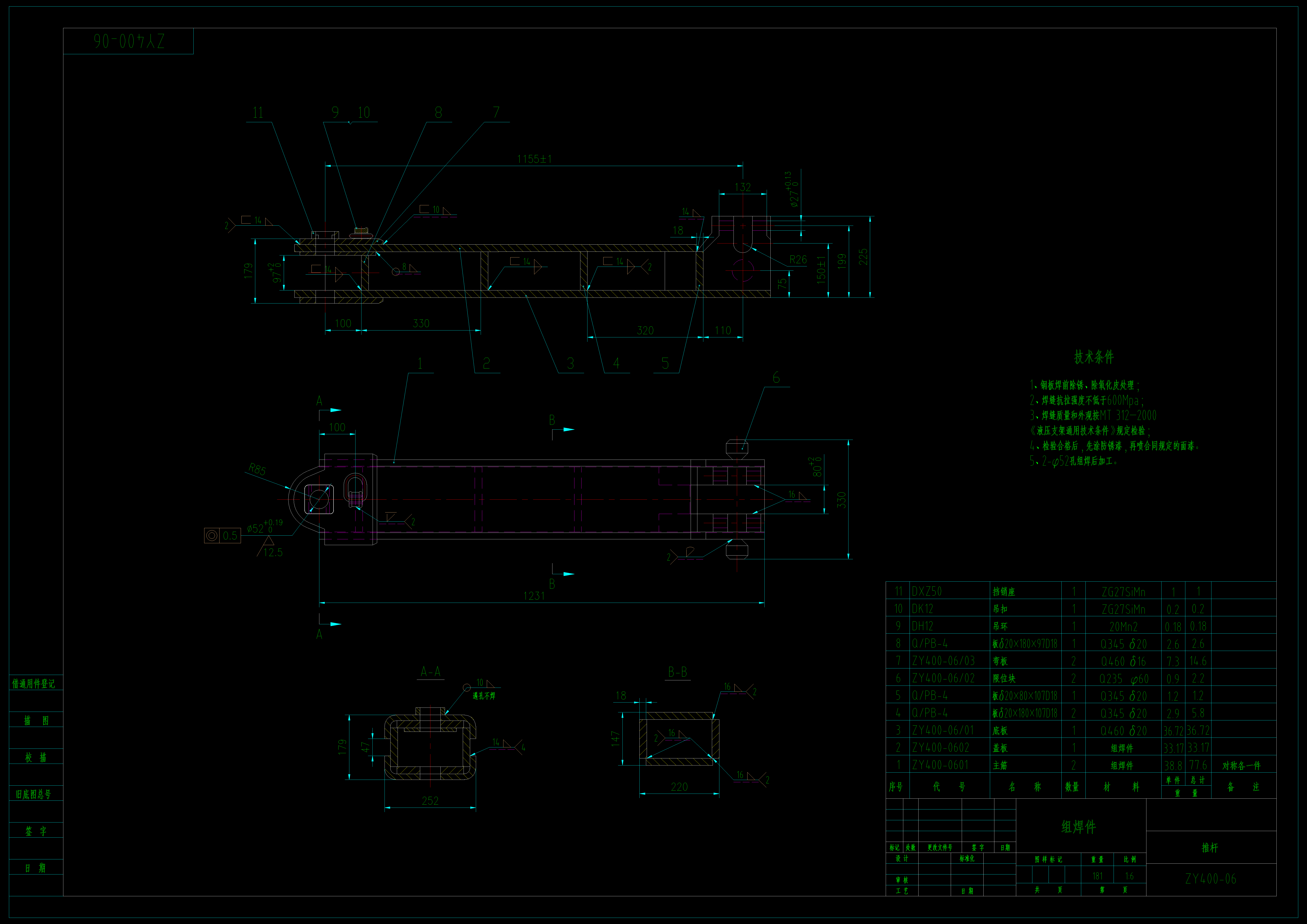Select part code DK12 in parts list
The height and width of the screenshot is (924, 1307).
point(922,609)
